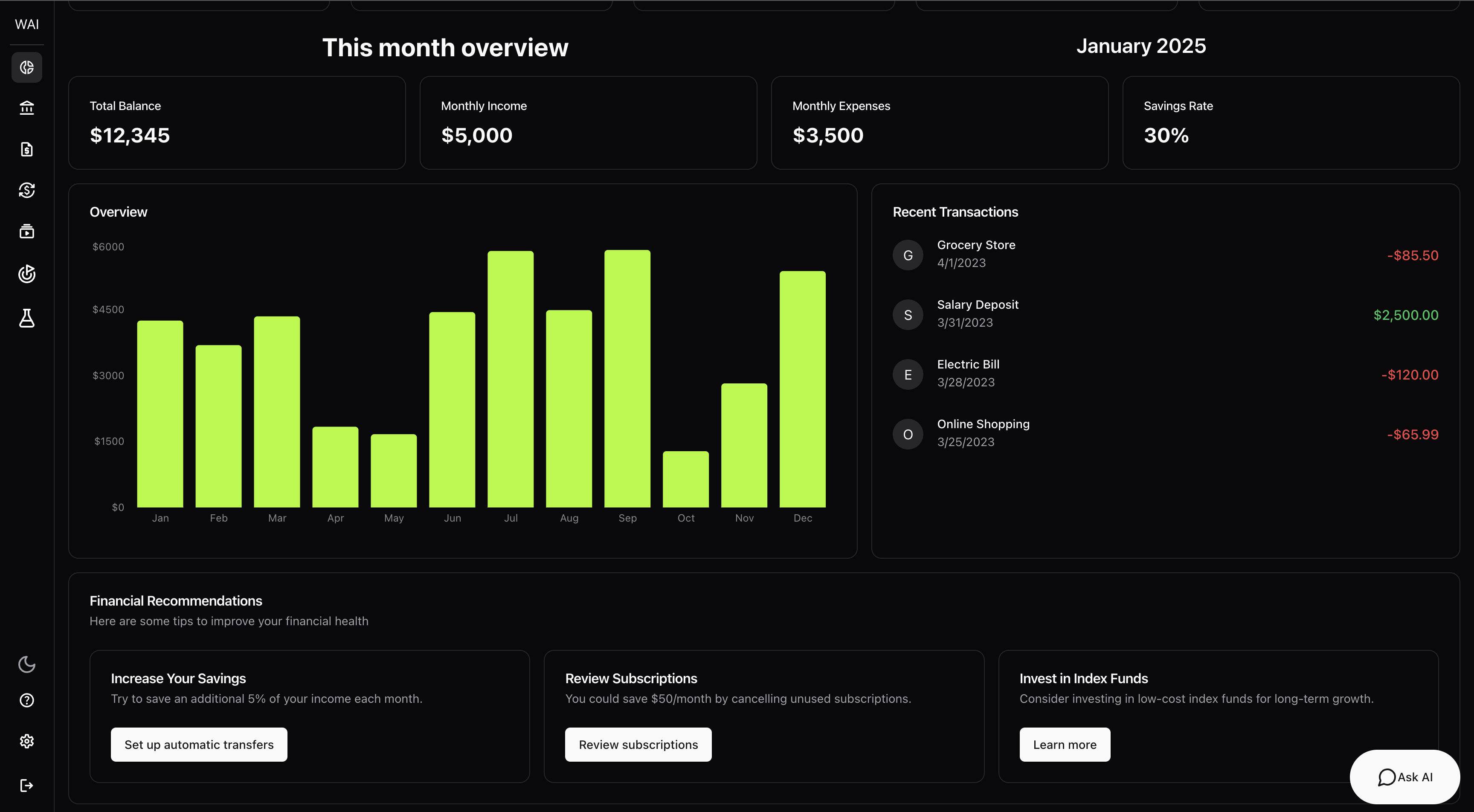Open settings gear in sidebar
Screen dimensions: 1474x812
[27, 742]
